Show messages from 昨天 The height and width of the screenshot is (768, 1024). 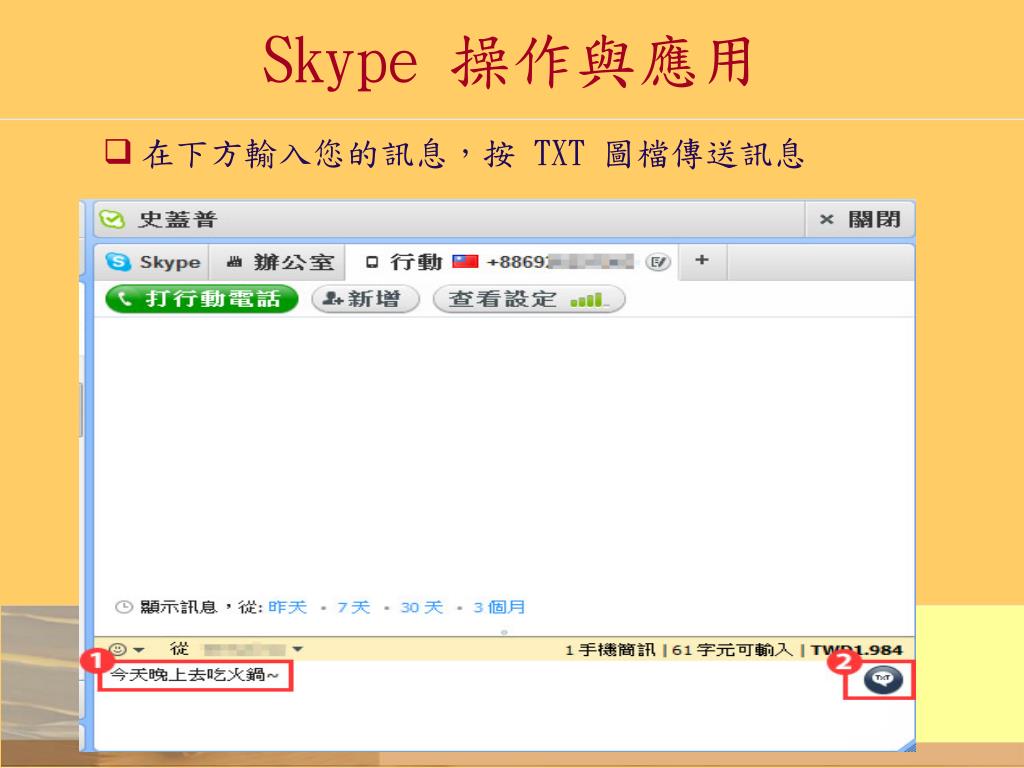click(x=287, y=607)
